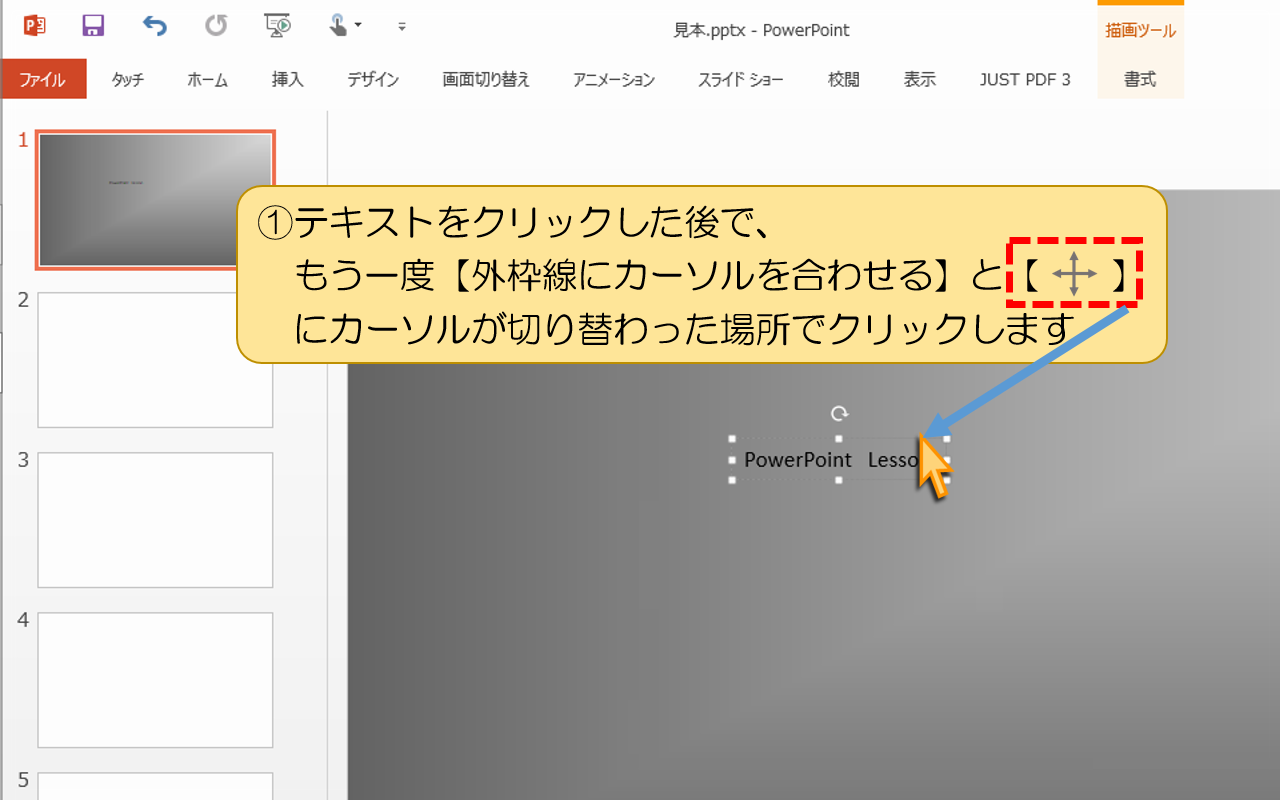Open the スライド ショー tab
This screenshot has width=1280, height=800.
[x=741, y=80]
